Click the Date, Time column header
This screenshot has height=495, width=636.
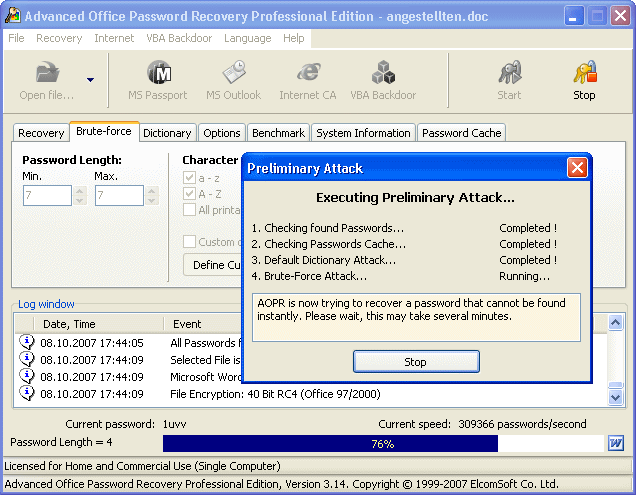click(x=99, y=324)
